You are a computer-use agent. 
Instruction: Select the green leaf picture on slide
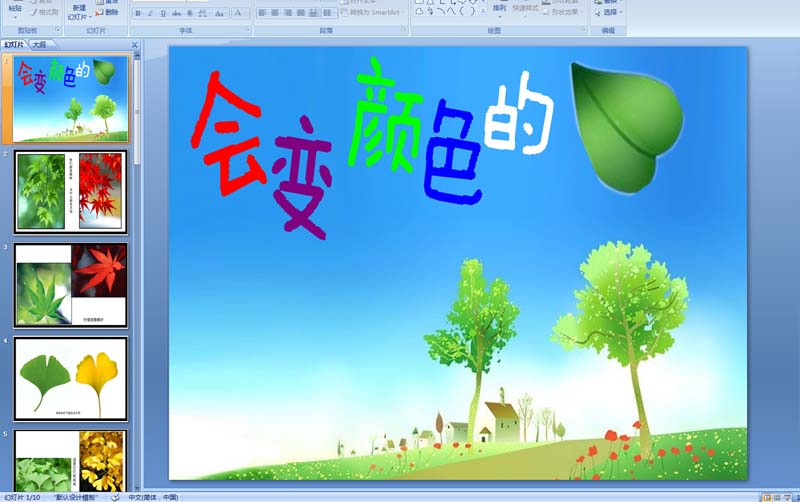[627, 128]
